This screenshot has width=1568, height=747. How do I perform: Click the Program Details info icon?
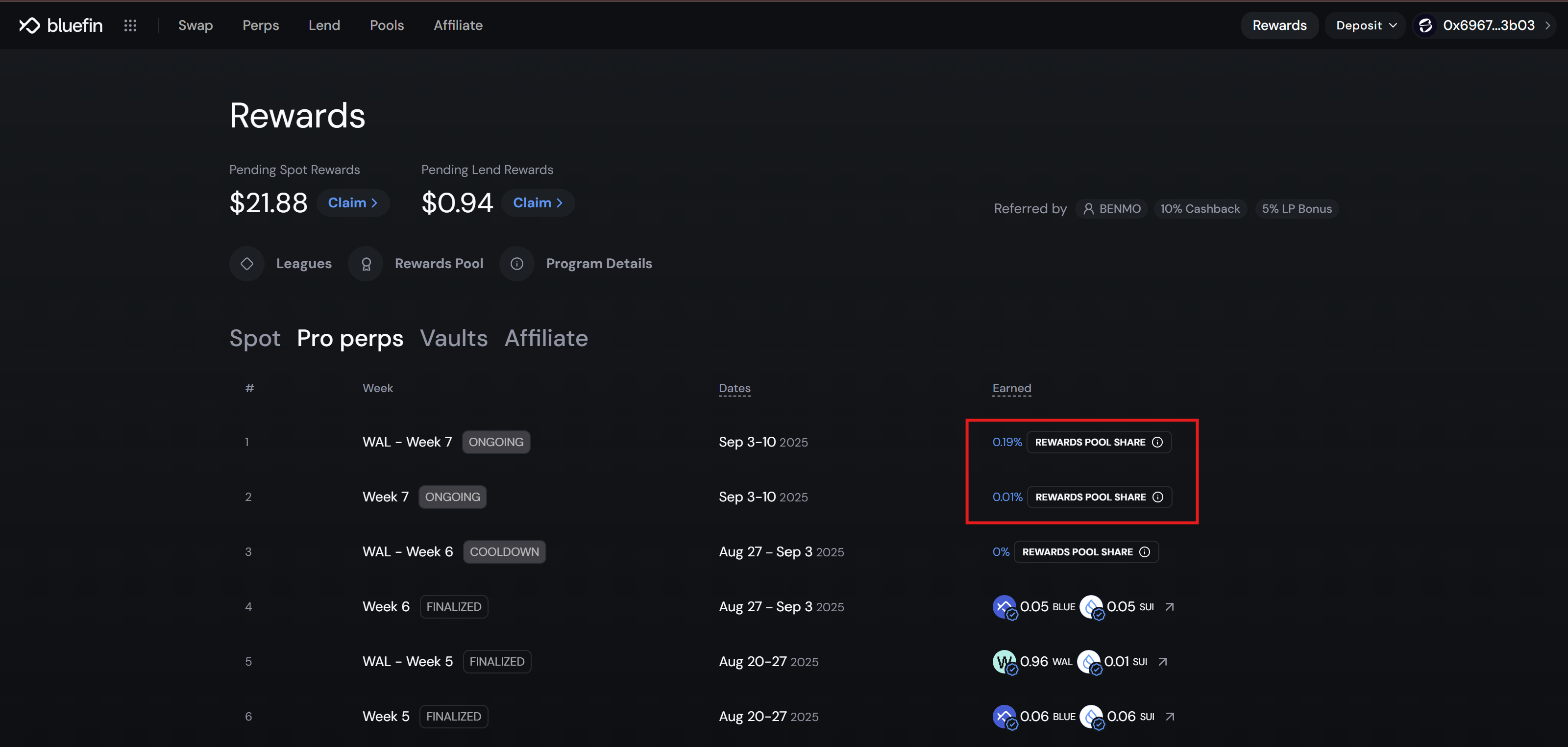517,264
